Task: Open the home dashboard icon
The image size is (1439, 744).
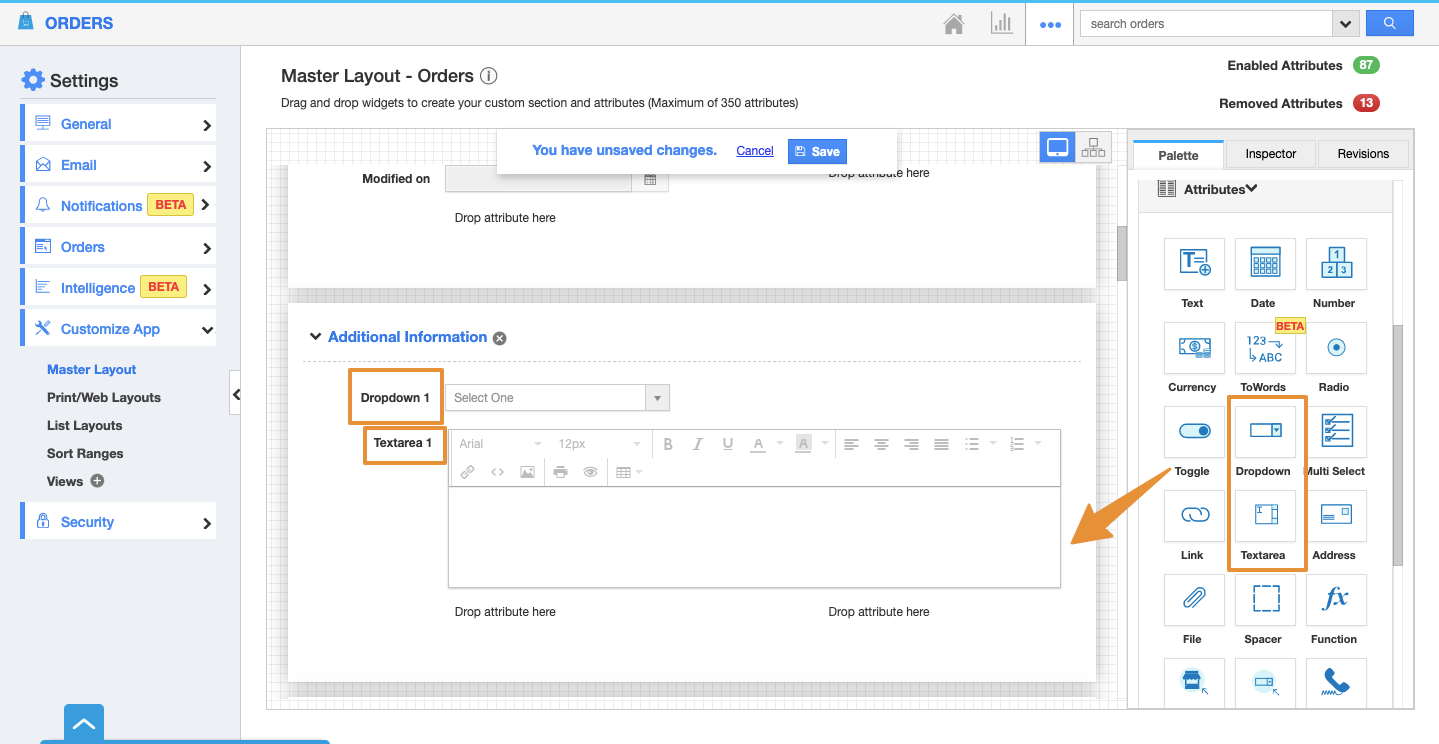Action: [954, 24]
